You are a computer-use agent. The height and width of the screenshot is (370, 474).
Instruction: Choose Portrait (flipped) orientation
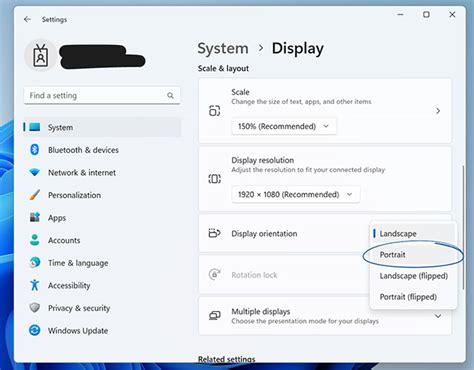413,297
